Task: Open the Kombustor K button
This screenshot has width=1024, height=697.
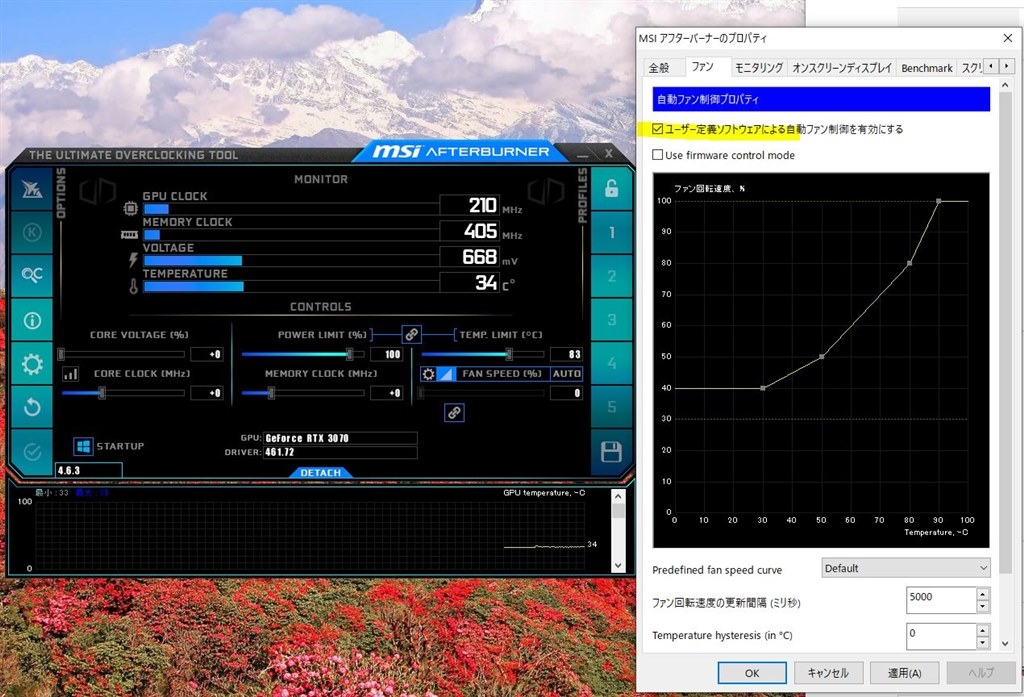Action: pyautogui.click(x=32, y=232)
